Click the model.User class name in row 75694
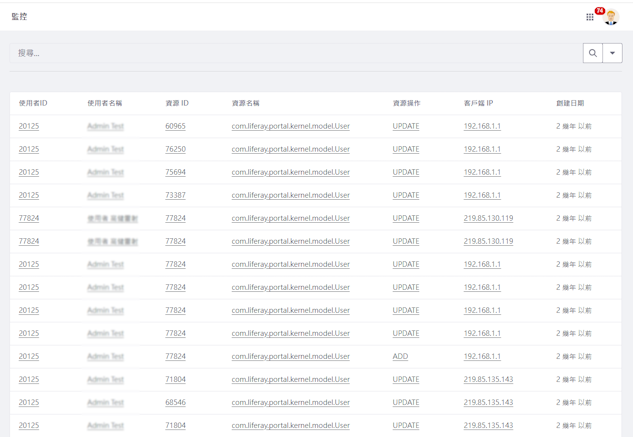Screen dimensions: 633x437 point(291,172)
